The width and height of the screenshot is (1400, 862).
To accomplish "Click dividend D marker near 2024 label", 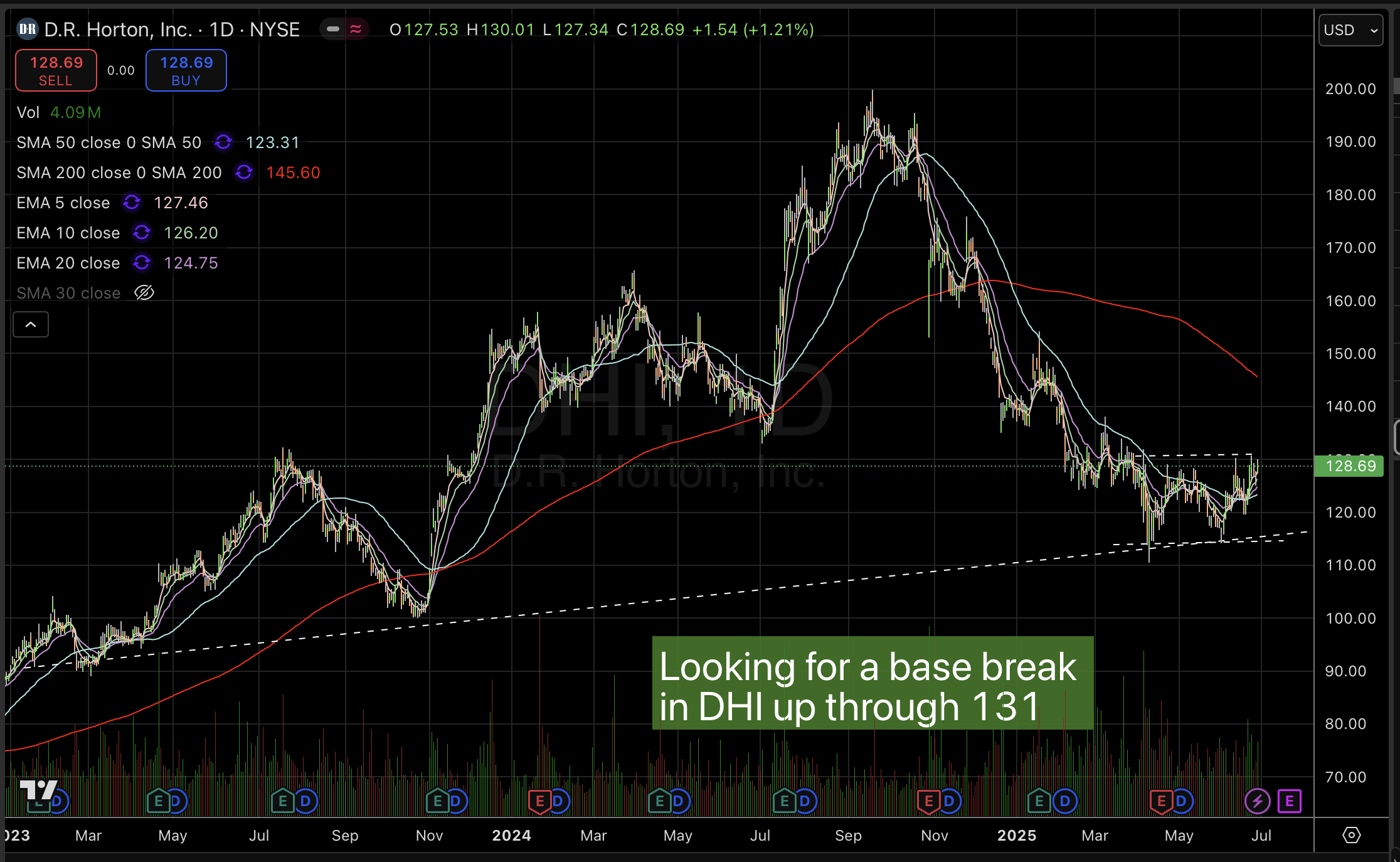I will (x=558, y=801).
